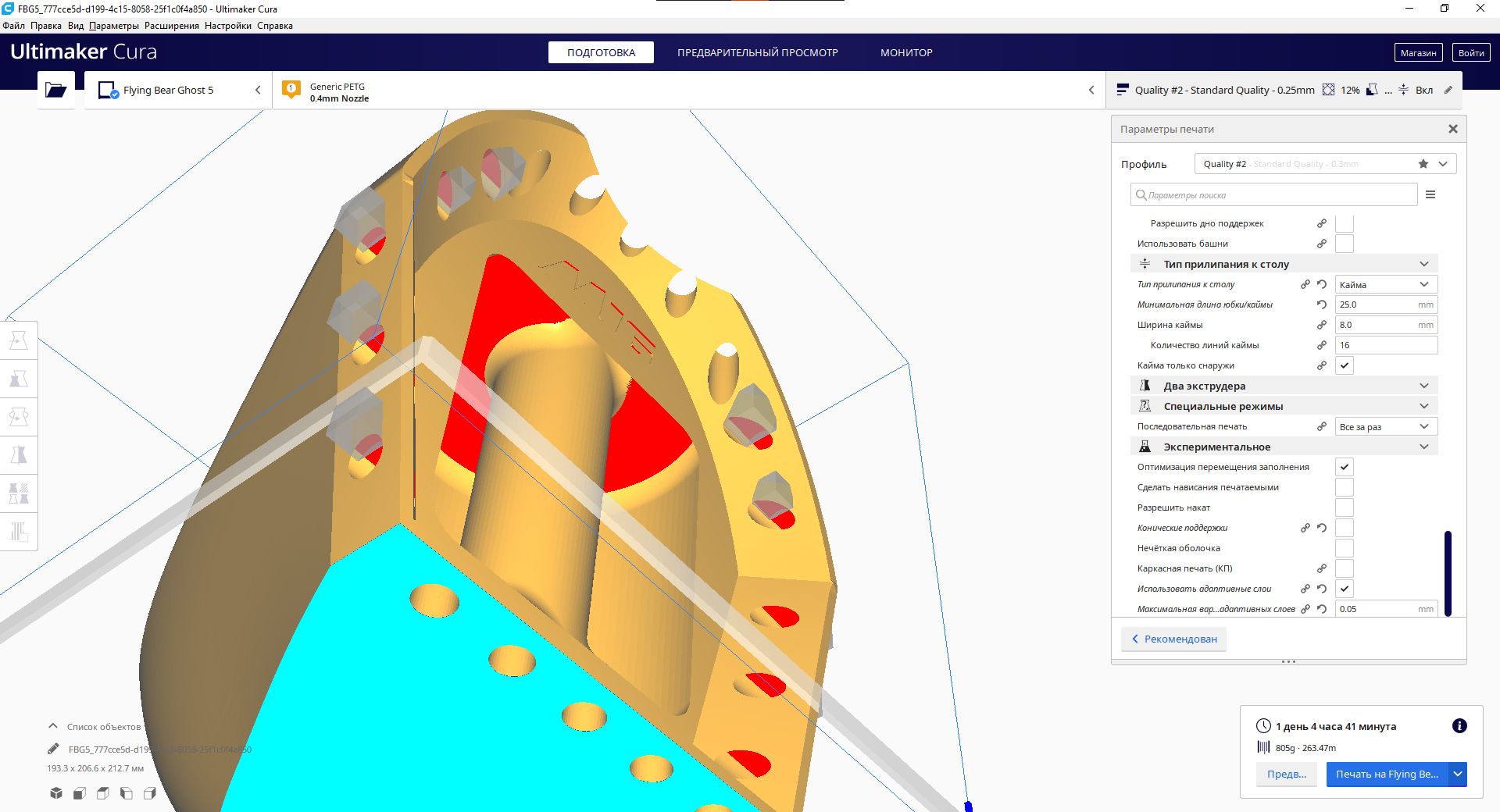
Task: Switch to left side view cube icon
Action: click(x=127, y=793)
